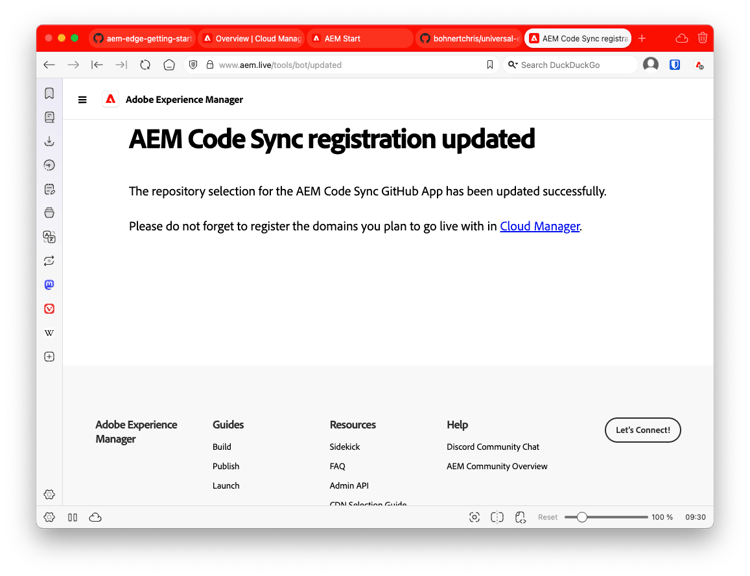Open the Downloads panel
Viewport: 750px width, 576px height.
pos(49,141)
